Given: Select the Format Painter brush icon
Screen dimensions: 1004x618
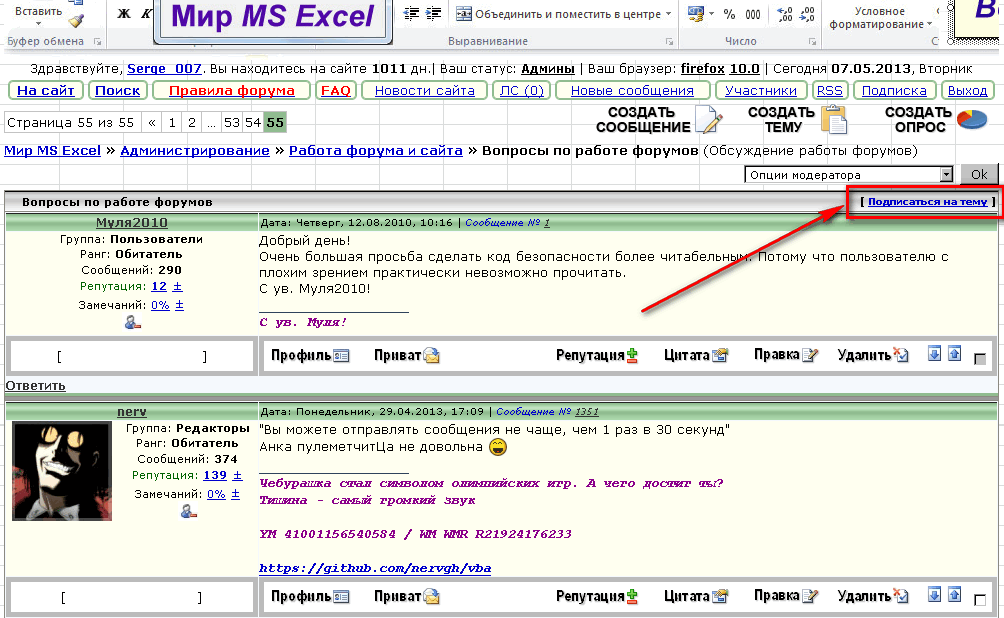Looking at the screenshot, I should click(x=77, y=21).
